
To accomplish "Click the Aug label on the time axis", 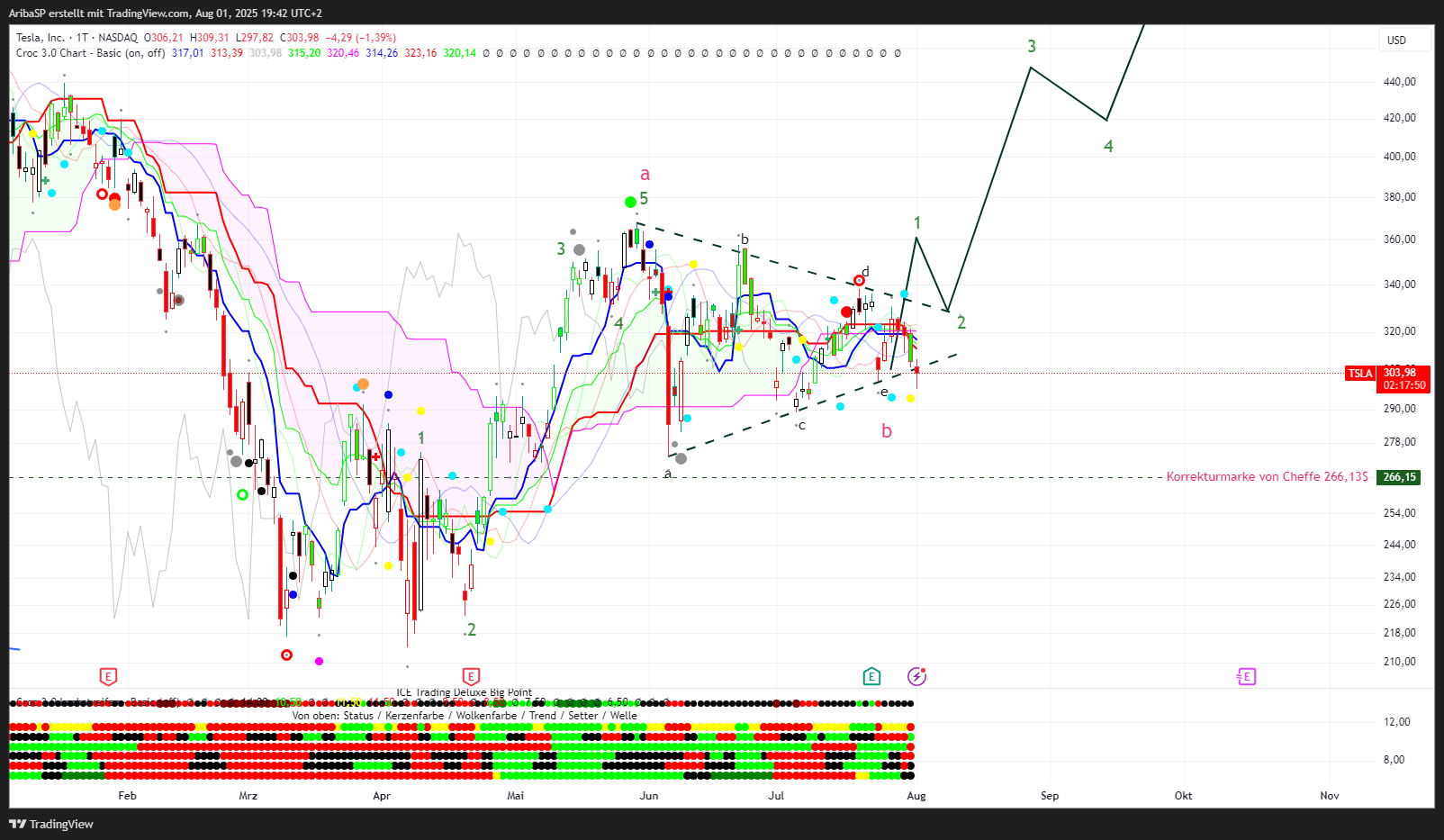I will tap(916, 796).
